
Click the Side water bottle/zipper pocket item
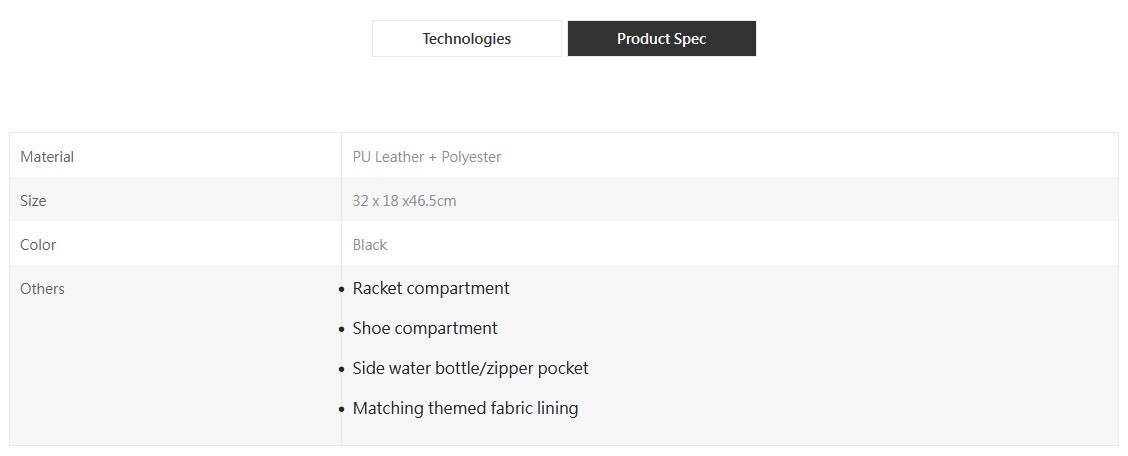coord(470,368)
